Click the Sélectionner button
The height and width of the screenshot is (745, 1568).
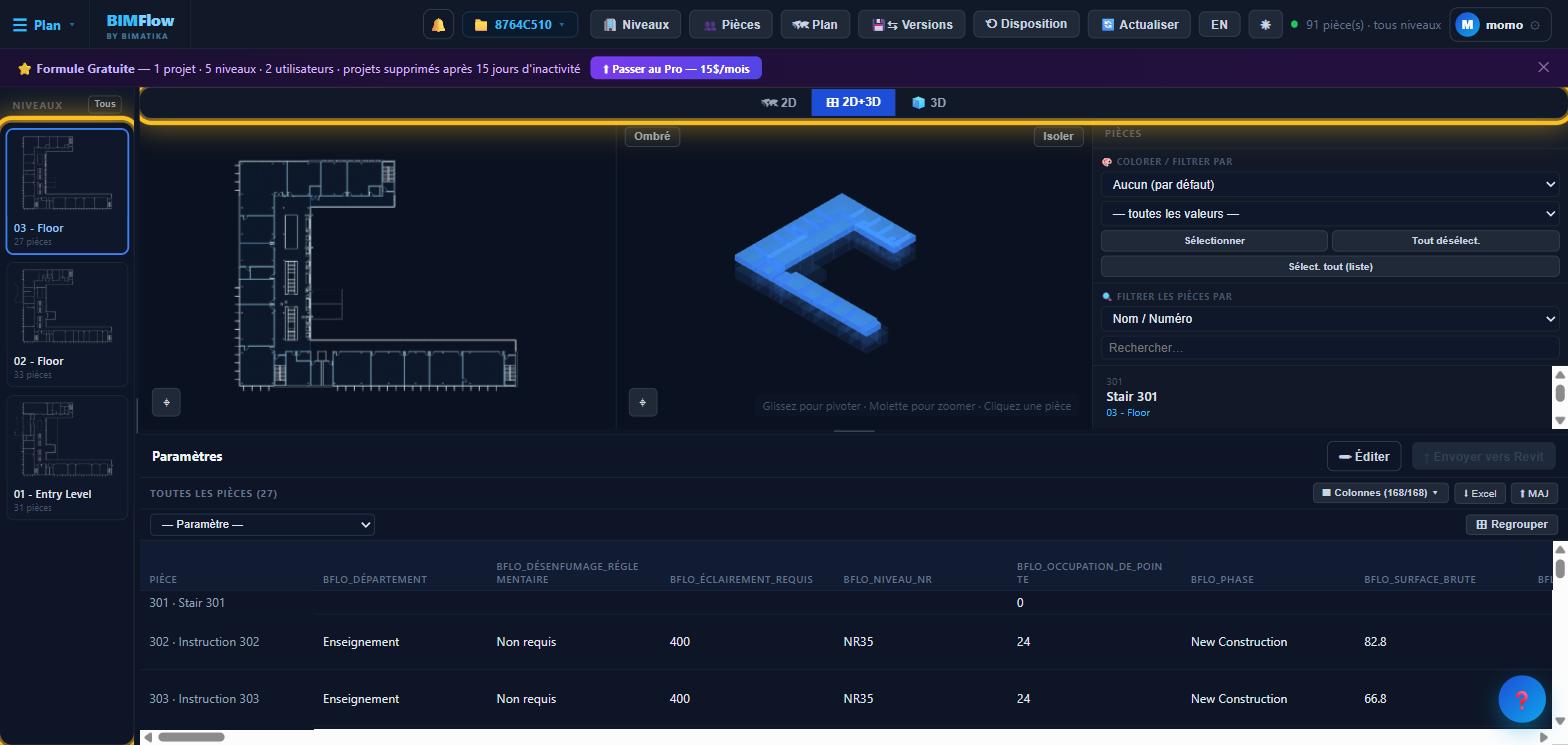[1214, 240]
